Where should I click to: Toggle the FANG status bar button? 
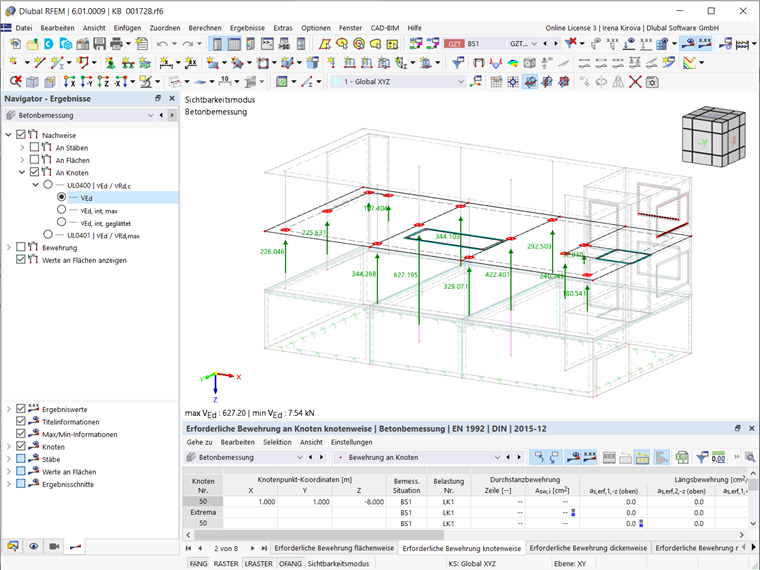(198, 564)
